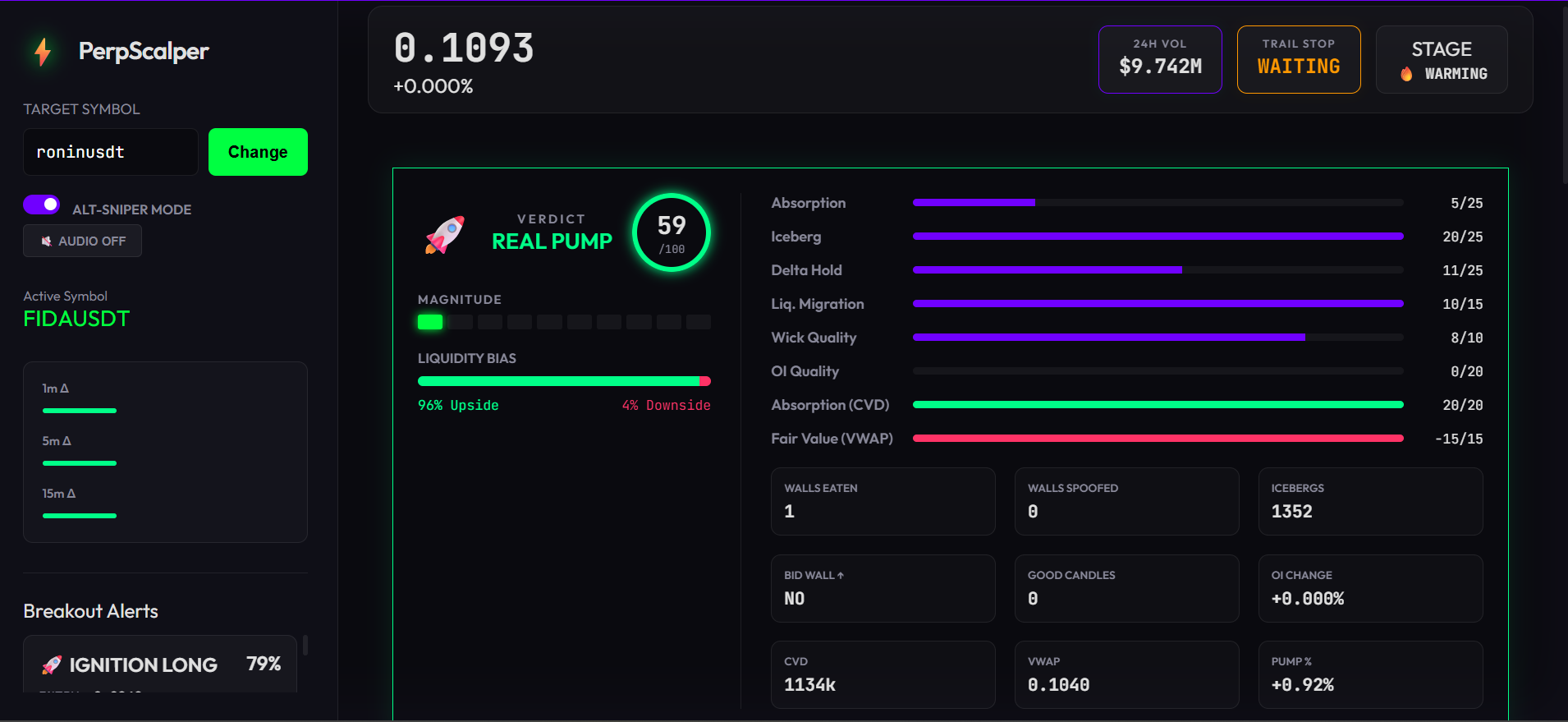The height and width of the screenshot is (722, 1568).
Task: Click the rocket icon on IGNITION LONG alert
Action: (x=52, y=665)
